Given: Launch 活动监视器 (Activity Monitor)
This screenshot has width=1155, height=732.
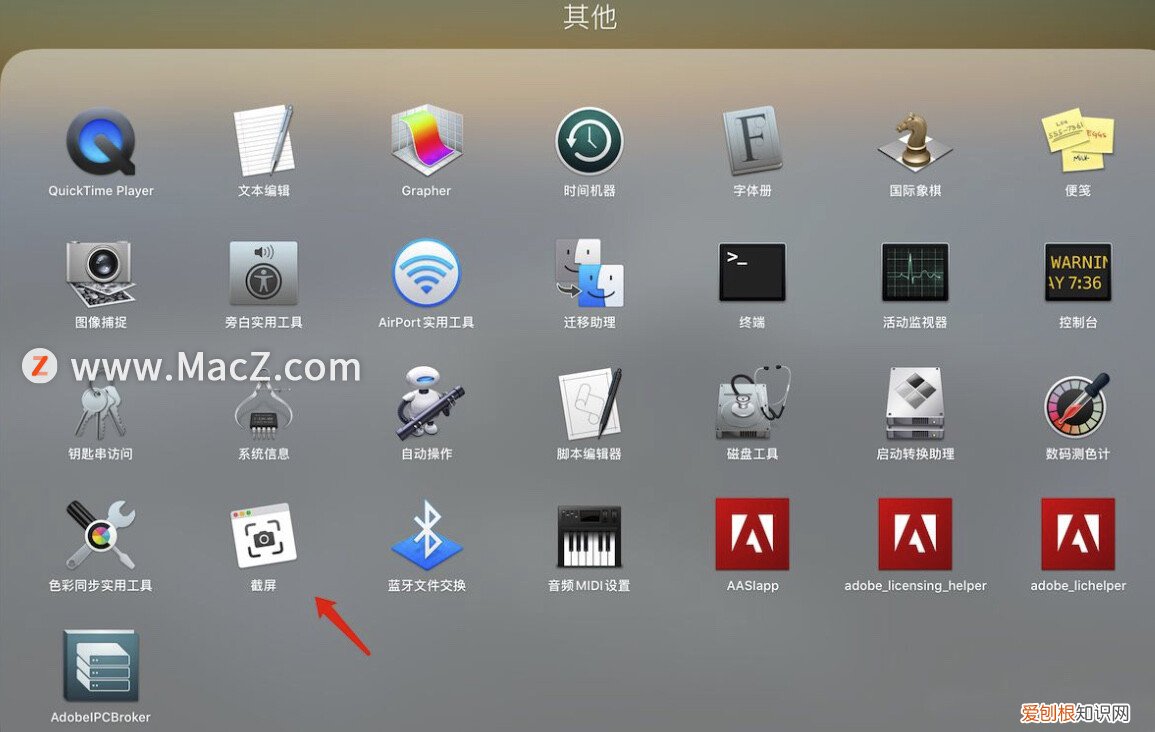Looking at the screenshot, I should click(x=914, y=272).
